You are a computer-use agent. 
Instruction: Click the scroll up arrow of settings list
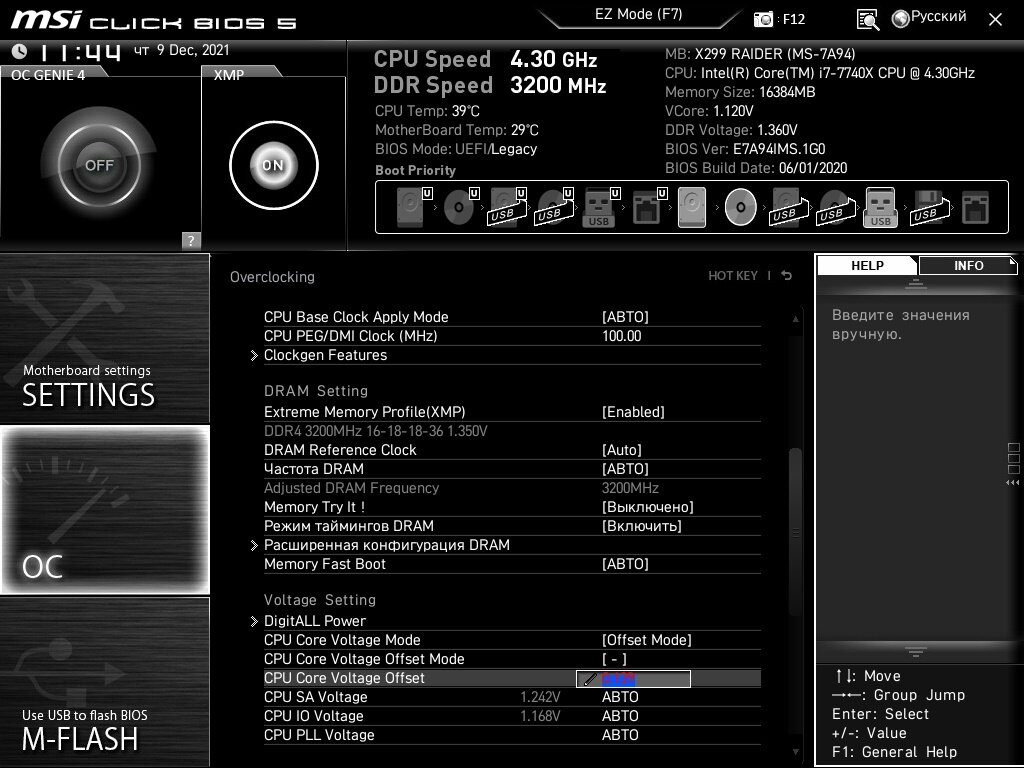795,319
